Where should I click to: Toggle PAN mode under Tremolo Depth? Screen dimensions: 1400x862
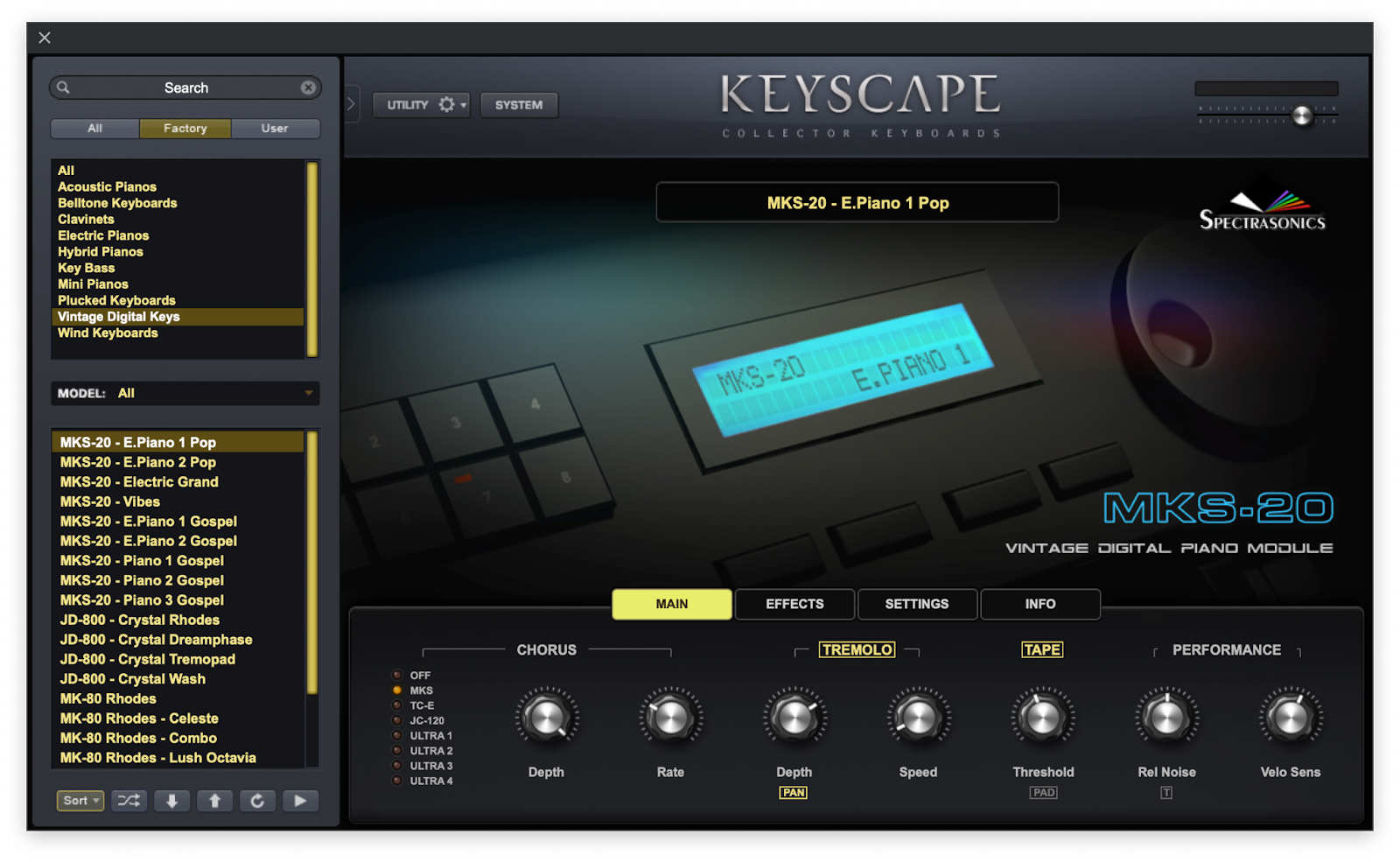click(x=794, y=793)
